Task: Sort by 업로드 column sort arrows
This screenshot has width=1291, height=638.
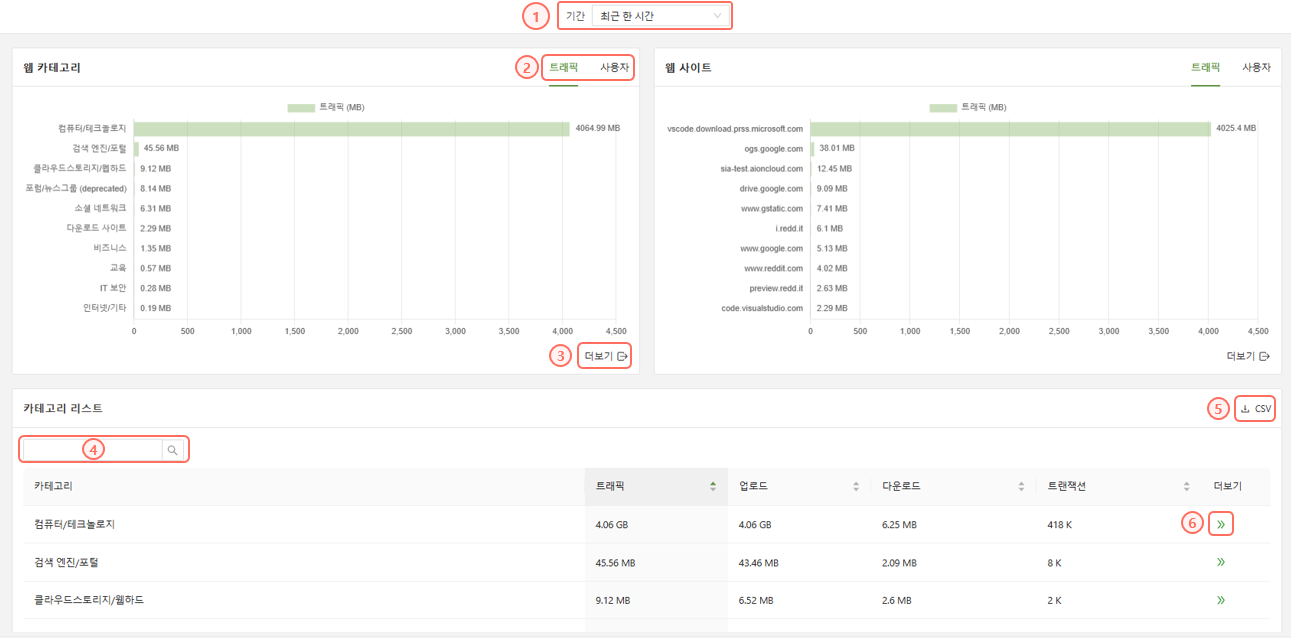Action: pyautogui.click(x=856, y=486)
